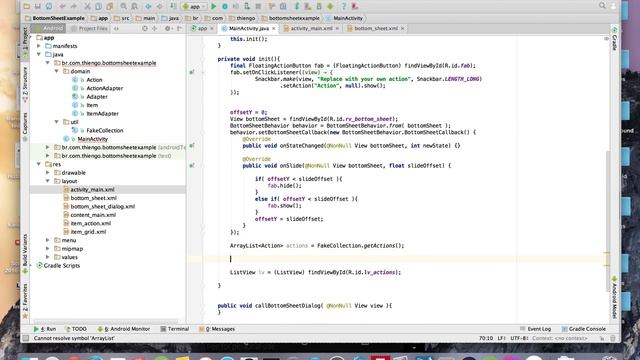Expand the drawable folder
This screenshot has height=360, width=640.
pos(48,173)
